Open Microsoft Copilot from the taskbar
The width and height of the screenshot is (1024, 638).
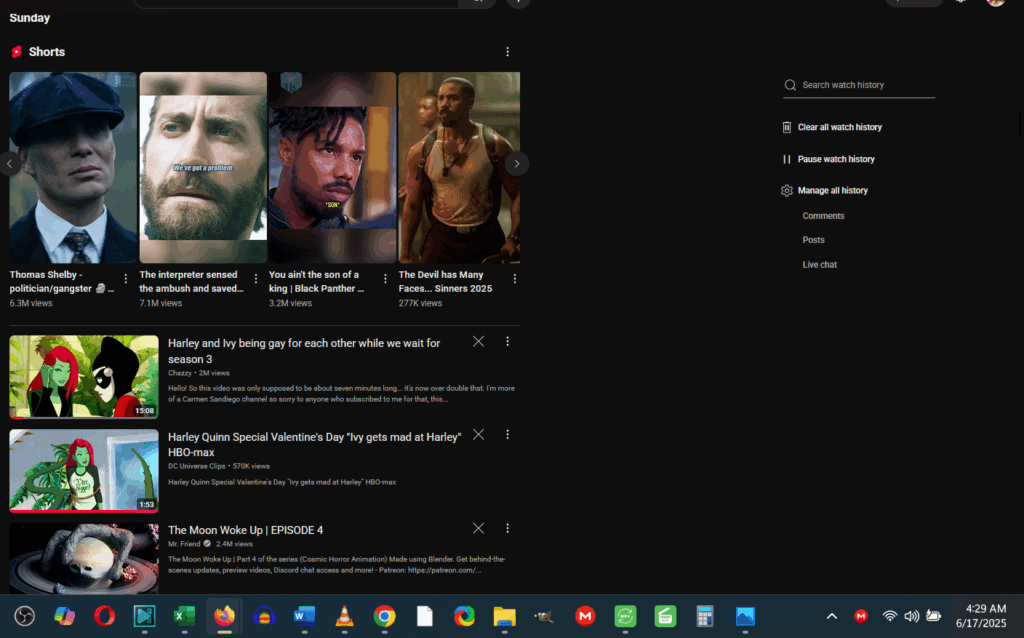[x=65, y=616]
